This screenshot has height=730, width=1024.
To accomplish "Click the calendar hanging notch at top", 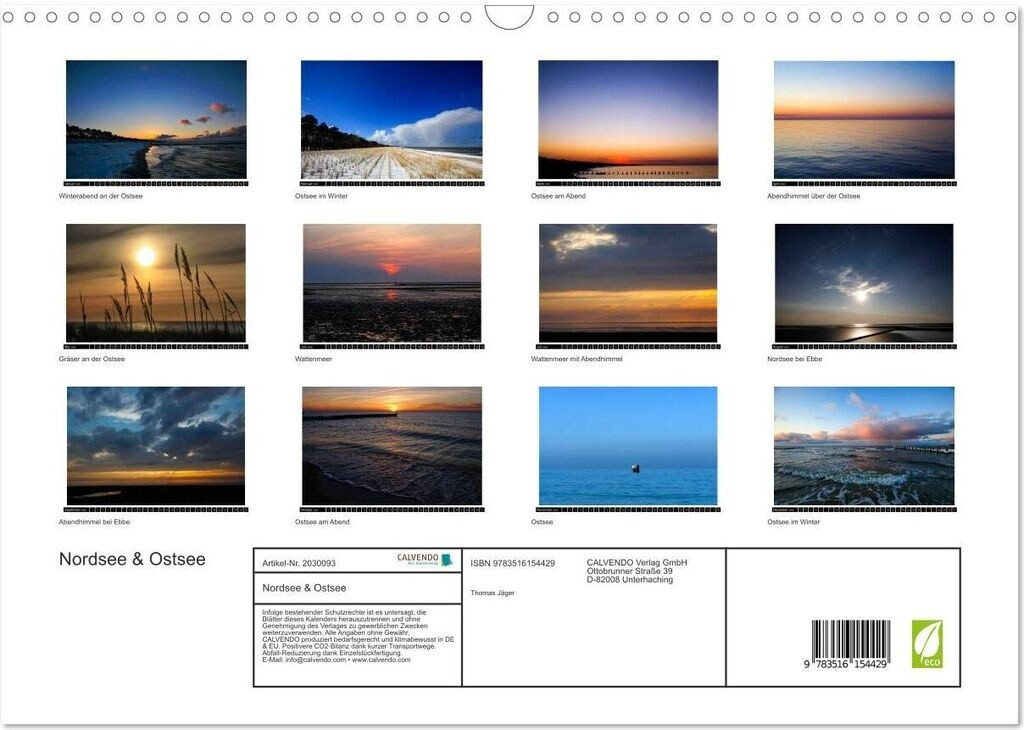I will pyautogui.click(x=509, y=16).
